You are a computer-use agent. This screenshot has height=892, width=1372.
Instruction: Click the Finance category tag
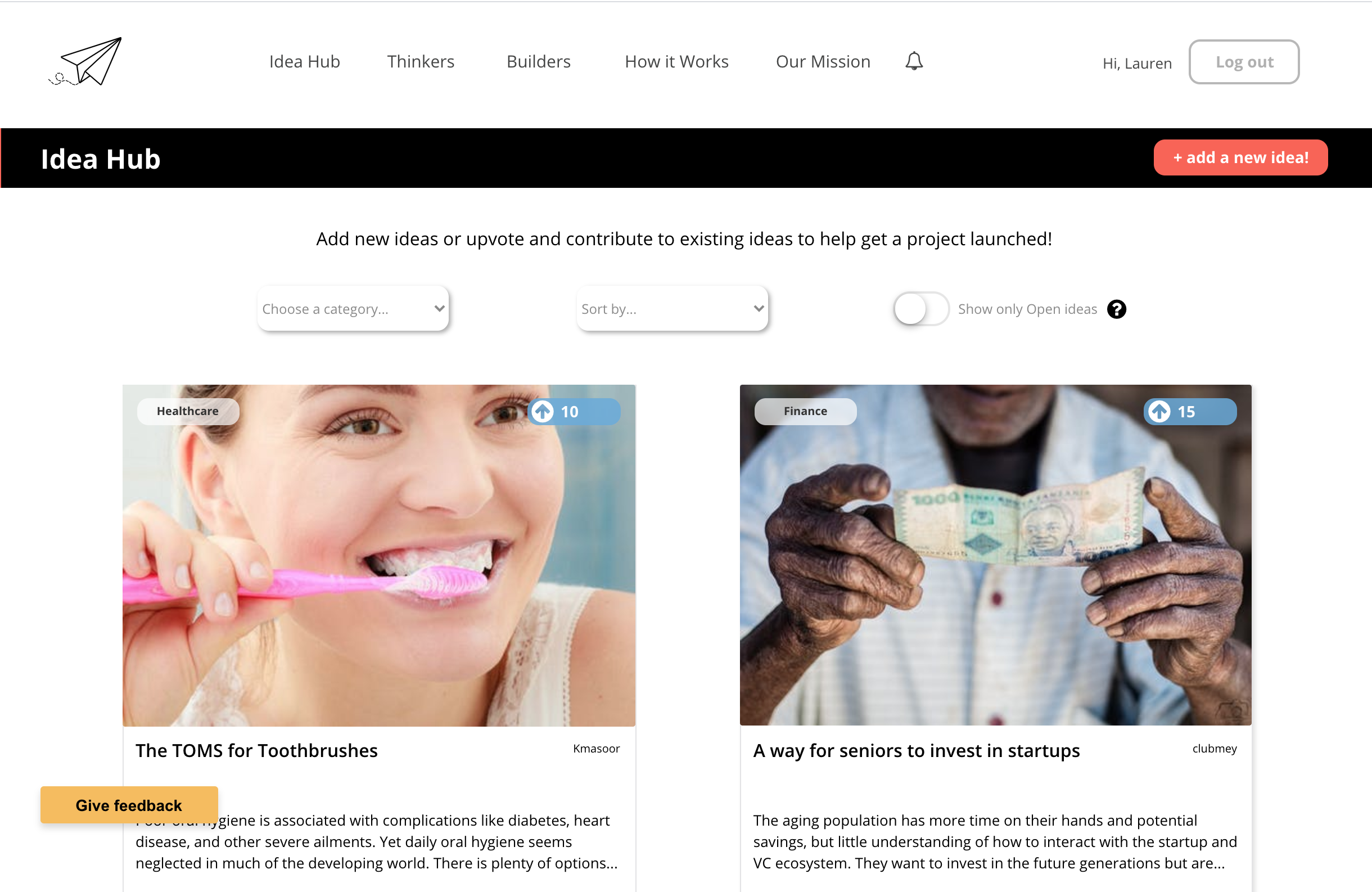tap(805, 411)
